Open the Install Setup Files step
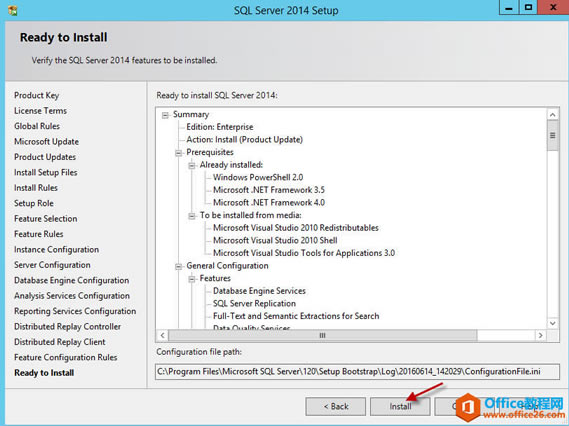569x426 pixels. (x=46, y=172)
